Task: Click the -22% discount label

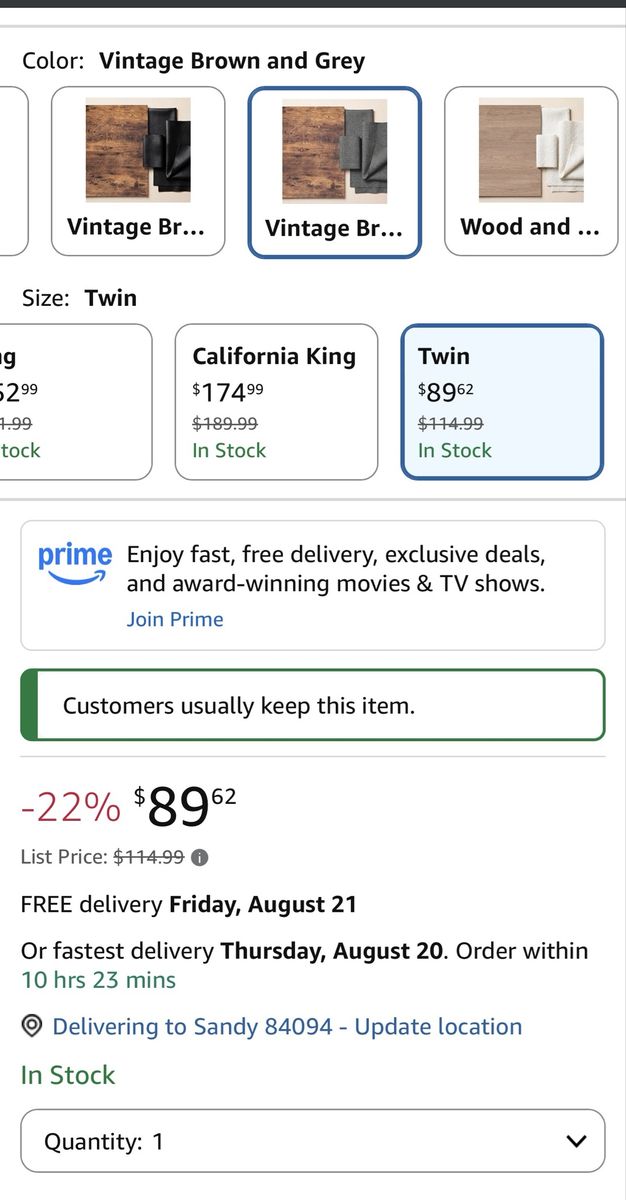Action: click(71, 808)
